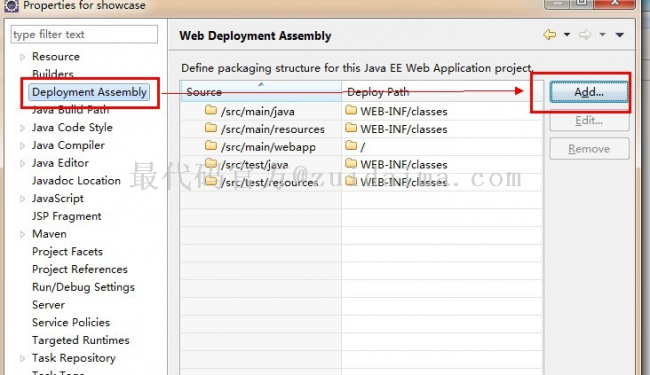Click the WEB-INF/classes cell for /src/test/java

442,165
